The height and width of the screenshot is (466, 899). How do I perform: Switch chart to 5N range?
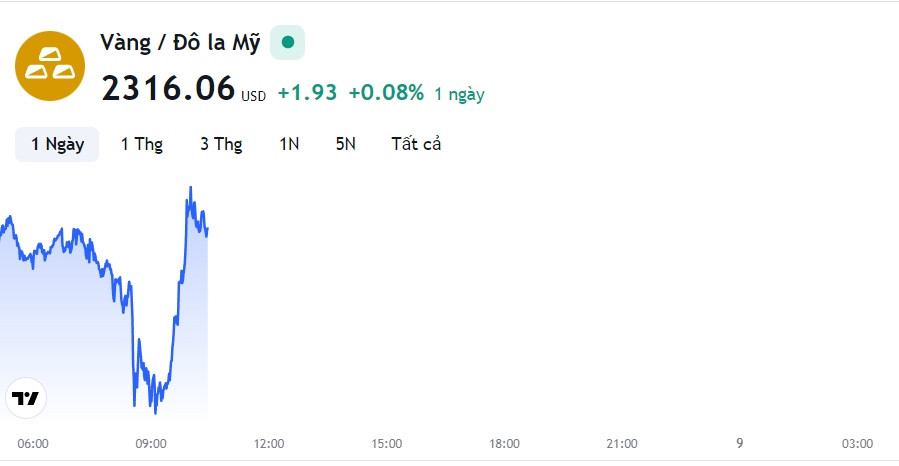(x=346, y=144)
